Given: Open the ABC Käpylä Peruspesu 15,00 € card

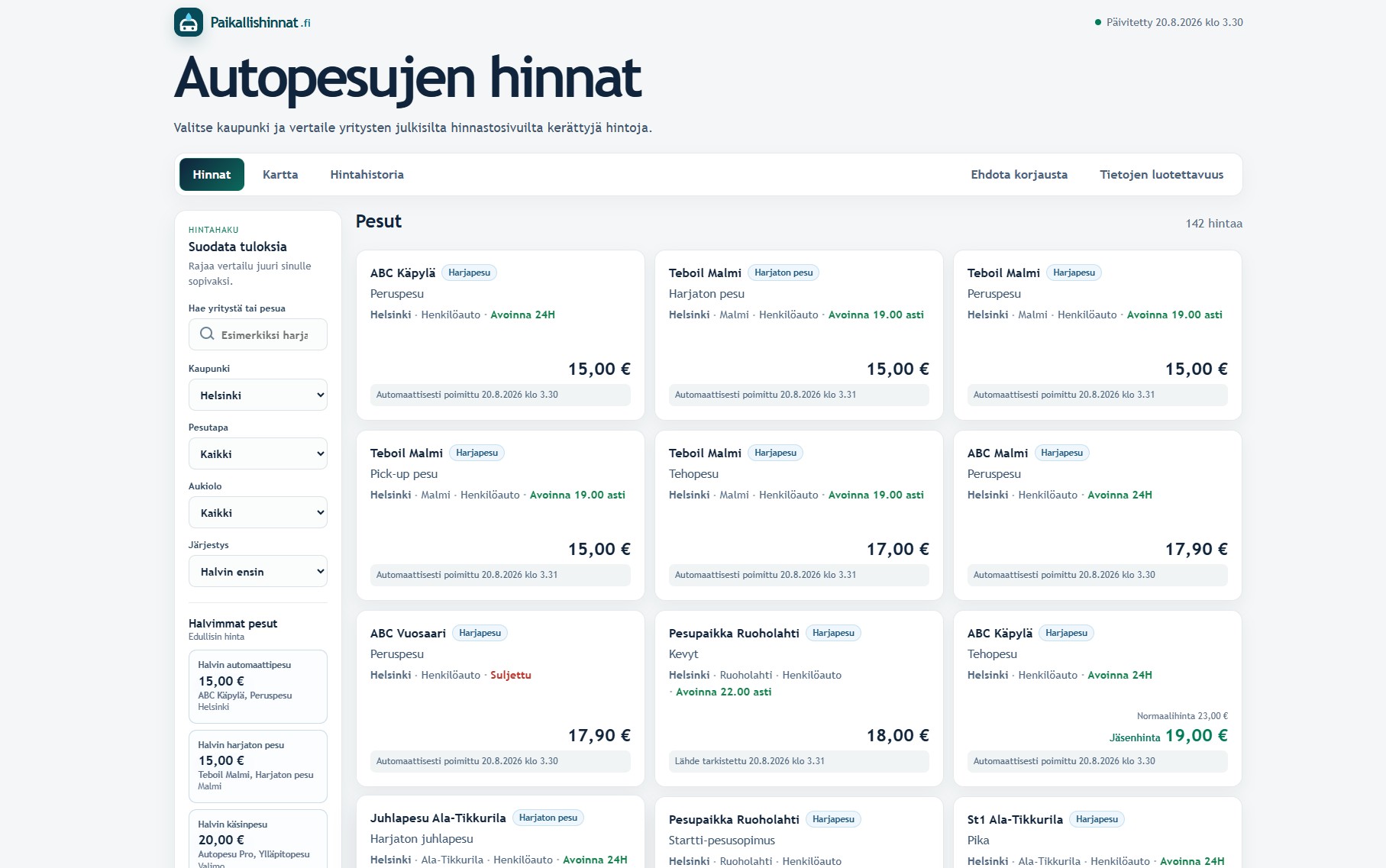Looking at the screenshot, I should pos(500,335).
